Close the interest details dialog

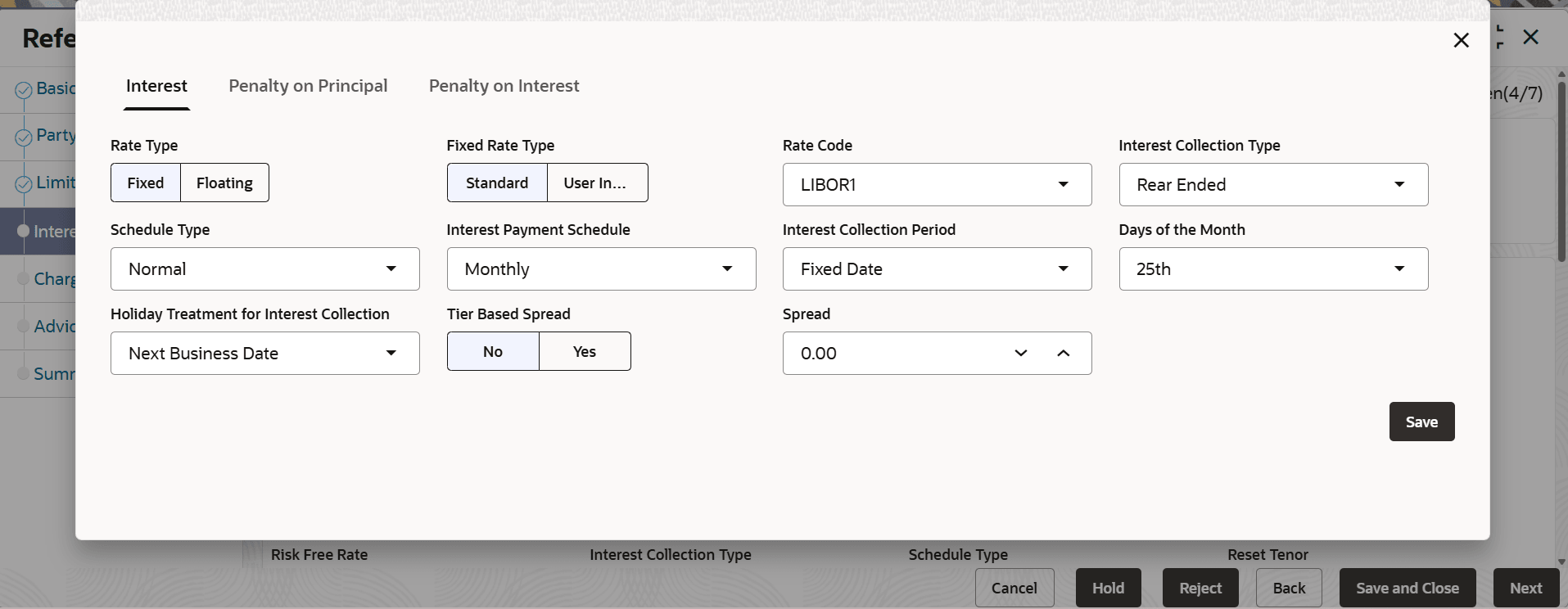(x=1461, y=40)
